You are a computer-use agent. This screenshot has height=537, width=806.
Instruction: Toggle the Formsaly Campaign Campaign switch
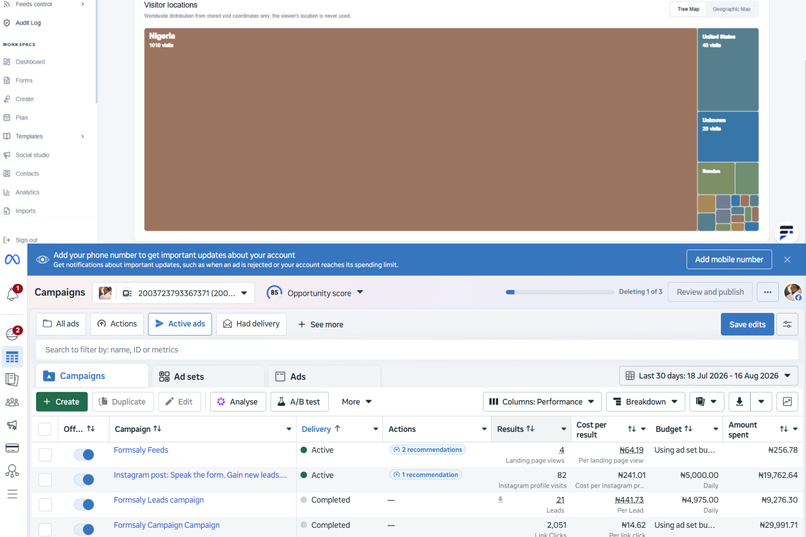click(x=84, y=529)
